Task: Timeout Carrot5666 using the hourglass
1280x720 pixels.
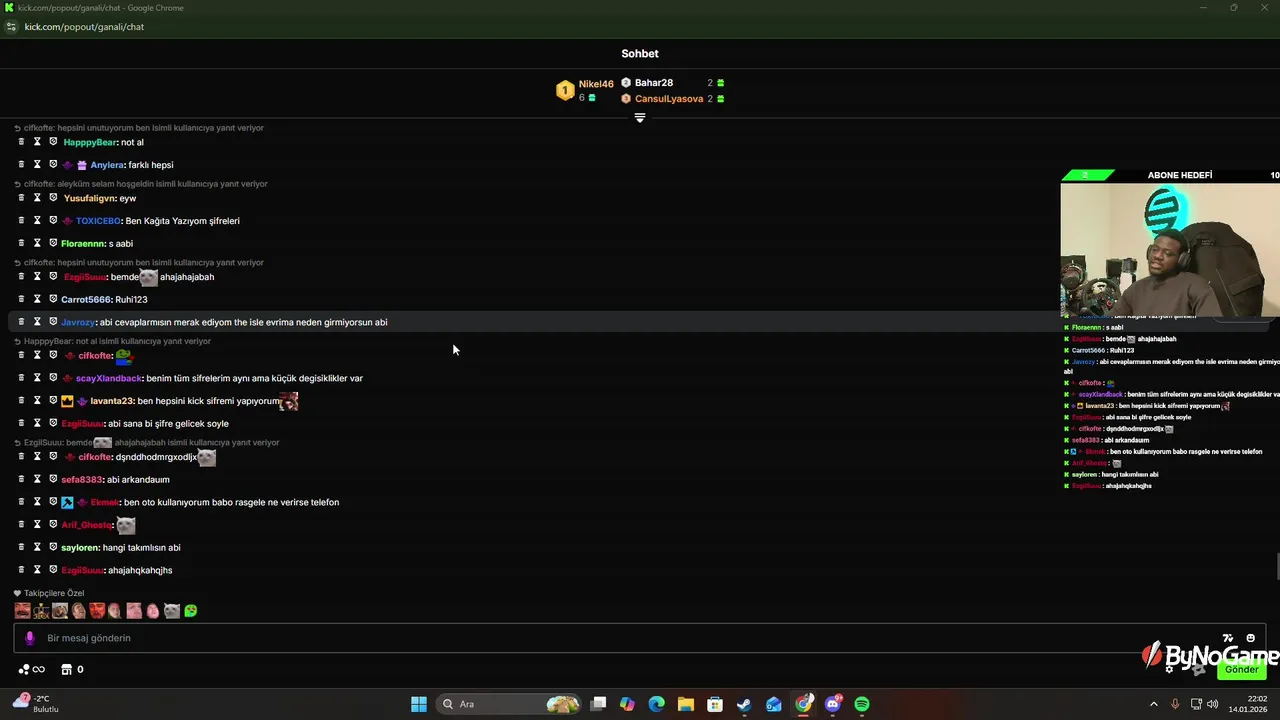Action: (37, 299)
